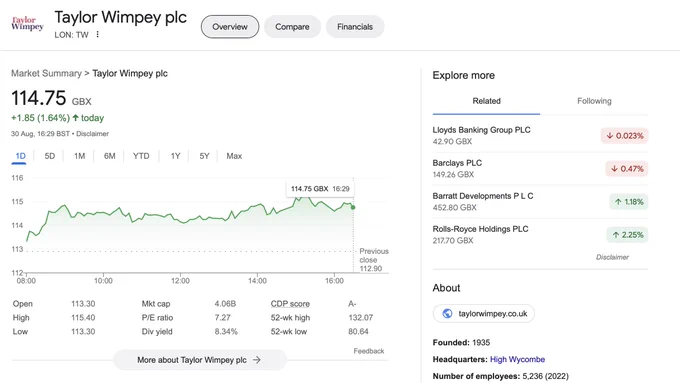This screenshot has height=383, width=680.
Task: Click Rolls-Royce up-arrow 2.25% badge
Action: (627, 235)
